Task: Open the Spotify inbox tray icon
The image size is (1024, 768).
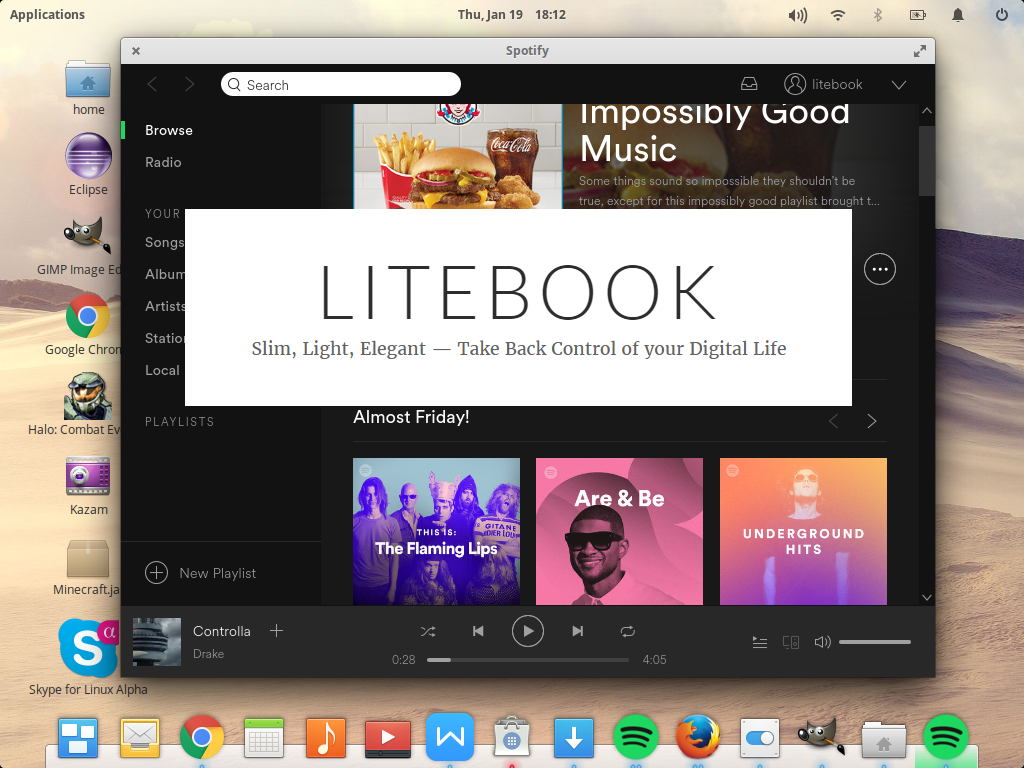Action: [749, 84]
